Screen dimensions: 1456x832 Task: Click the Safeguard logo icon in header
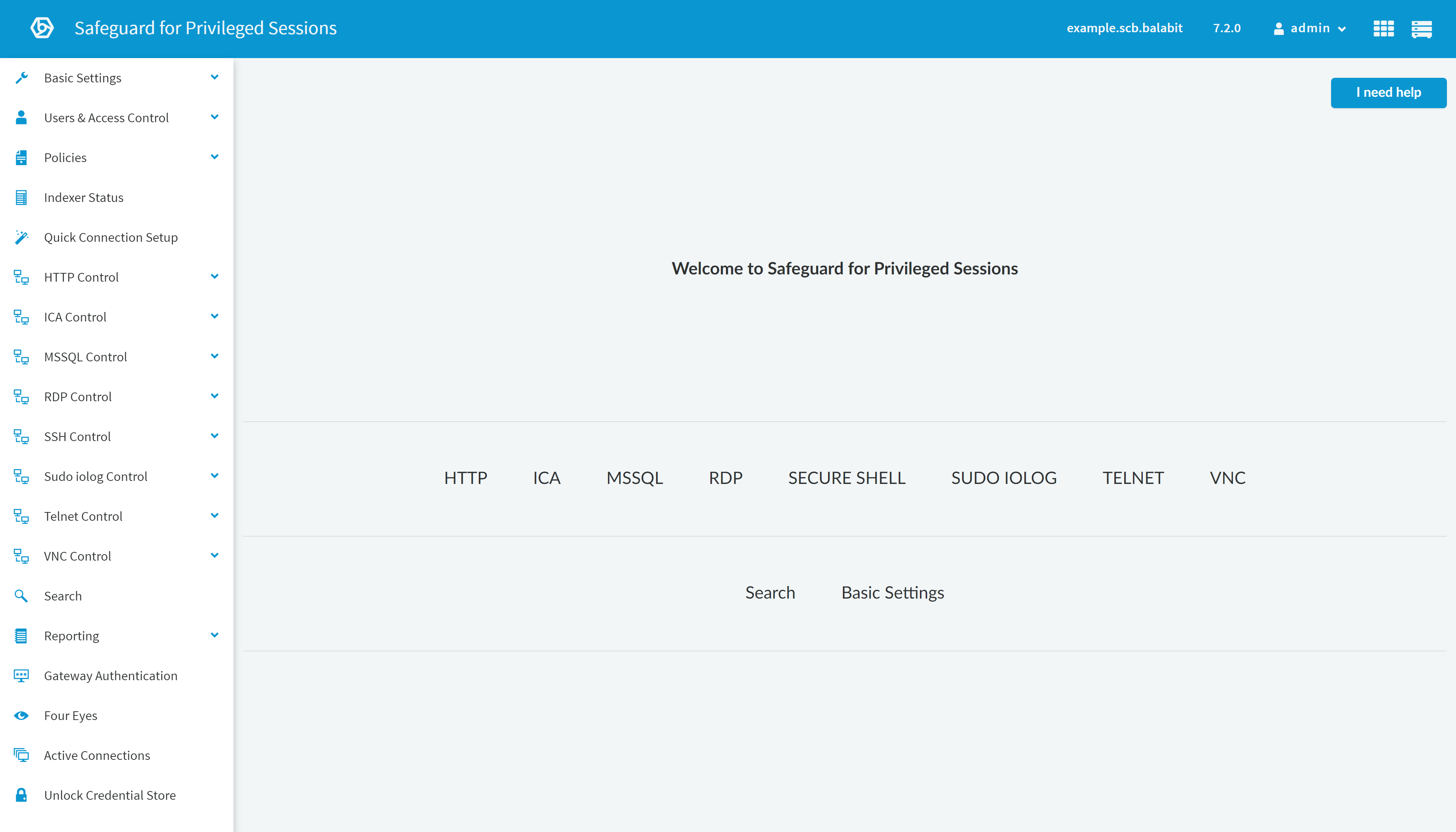click(x=42, y=28)
